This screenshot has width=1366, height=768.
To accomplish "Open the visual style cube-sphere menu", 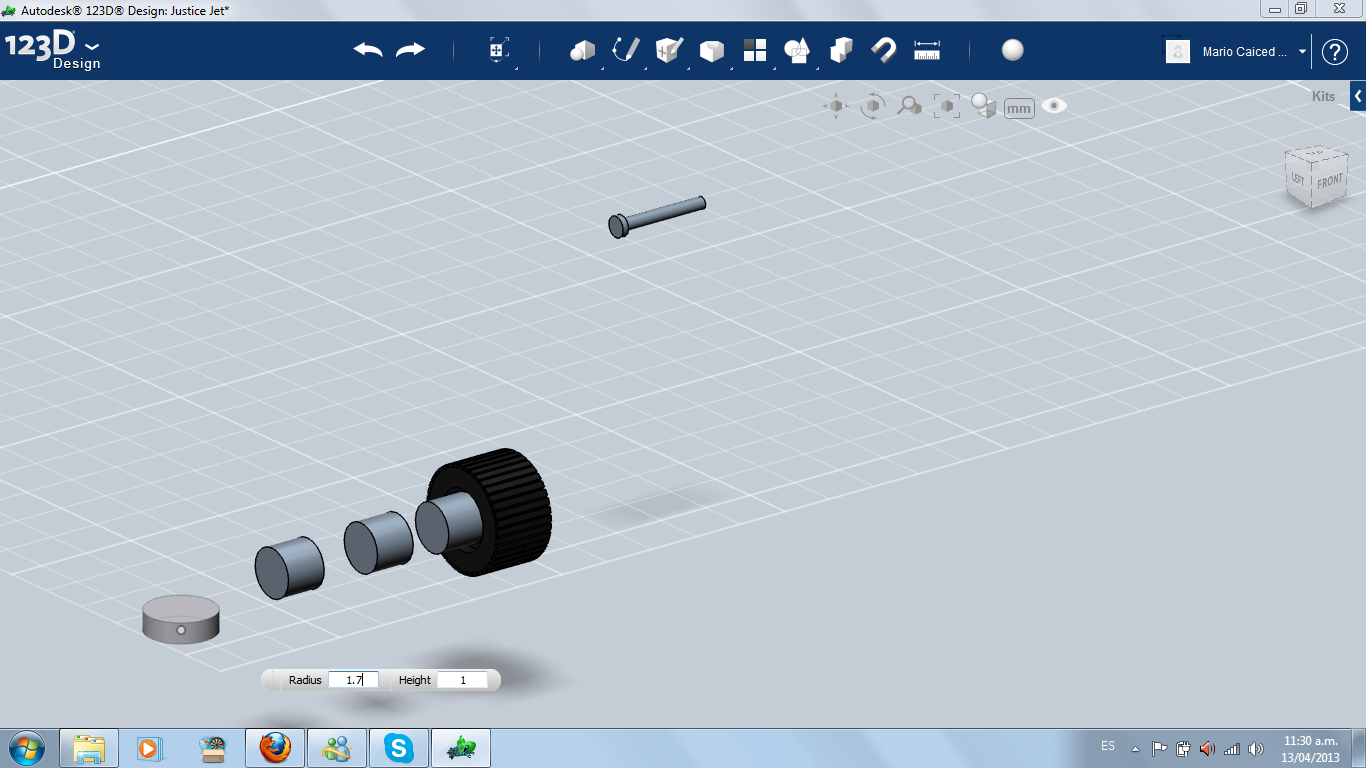I will (984, 106).
